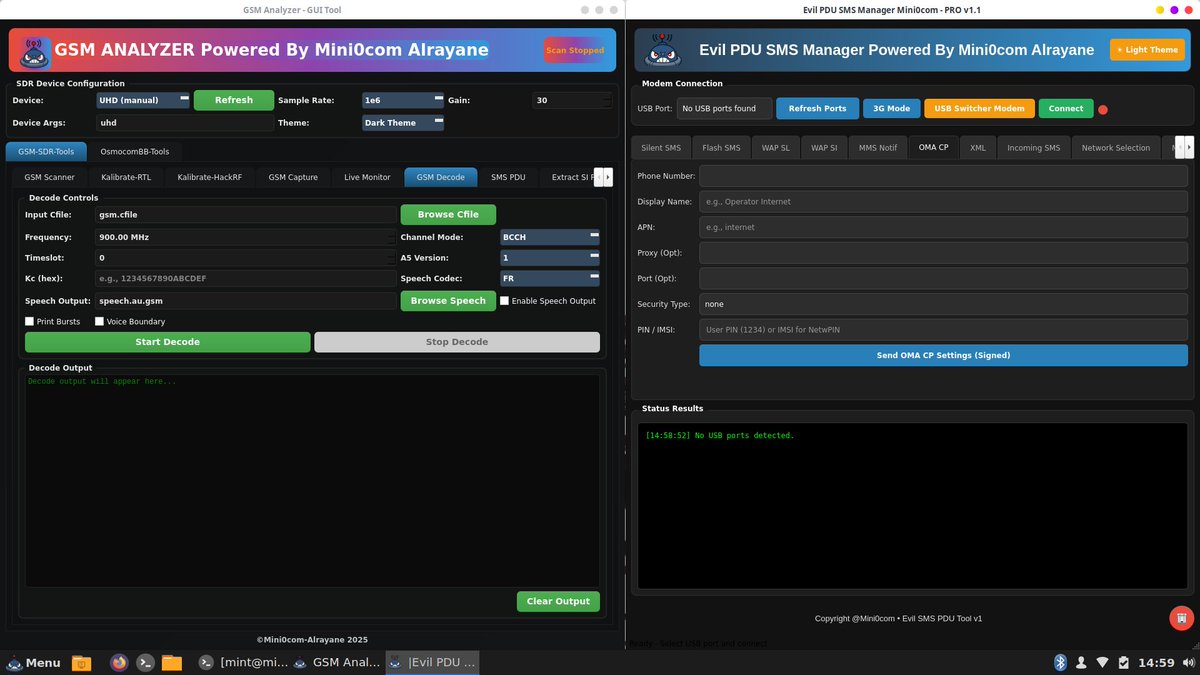1200x675 pixels.
Task: Open the USB Port dropdown
Action: (x=724, y=108)
